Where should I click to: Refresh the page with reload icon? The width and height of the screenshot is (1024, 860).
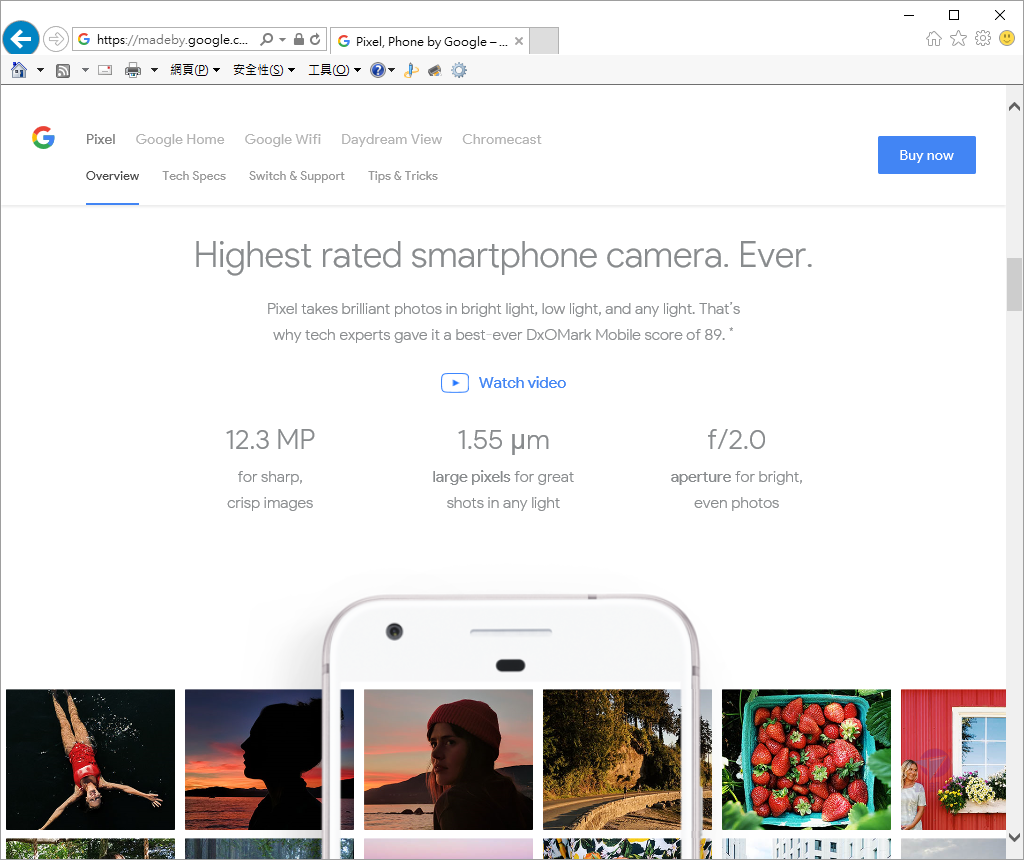[315, 39]
